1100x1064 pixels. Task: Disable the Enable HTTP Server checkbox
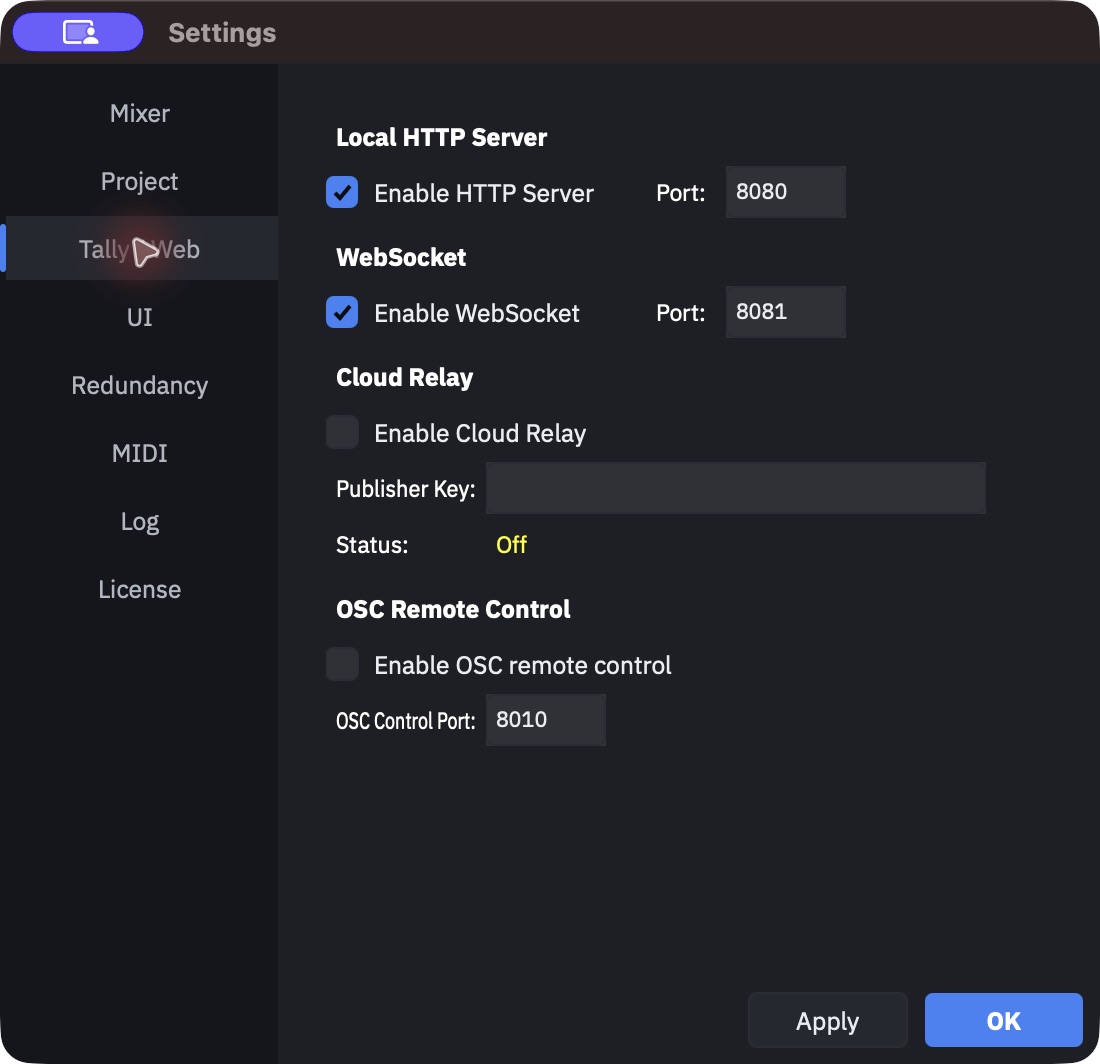[x=342, y=192]
